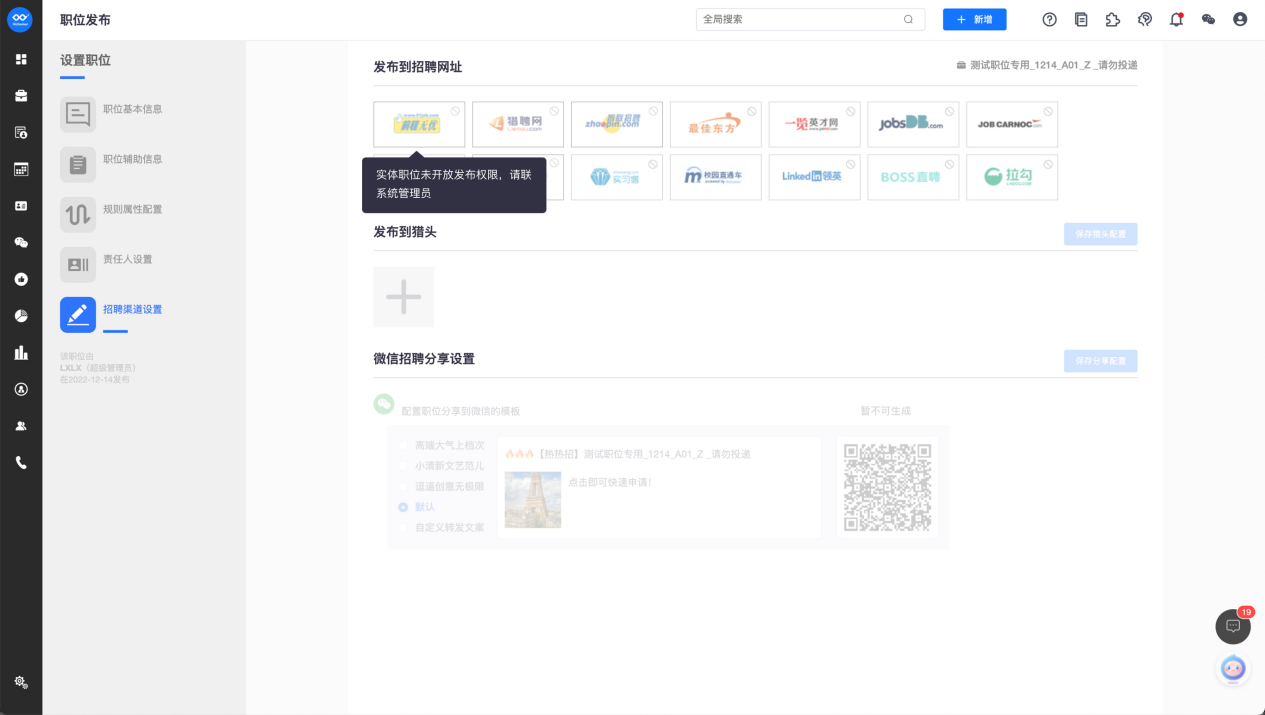Select the 最佳东方 job site card
Viewport: 1265px width, 715px height.
click(716, 124)
